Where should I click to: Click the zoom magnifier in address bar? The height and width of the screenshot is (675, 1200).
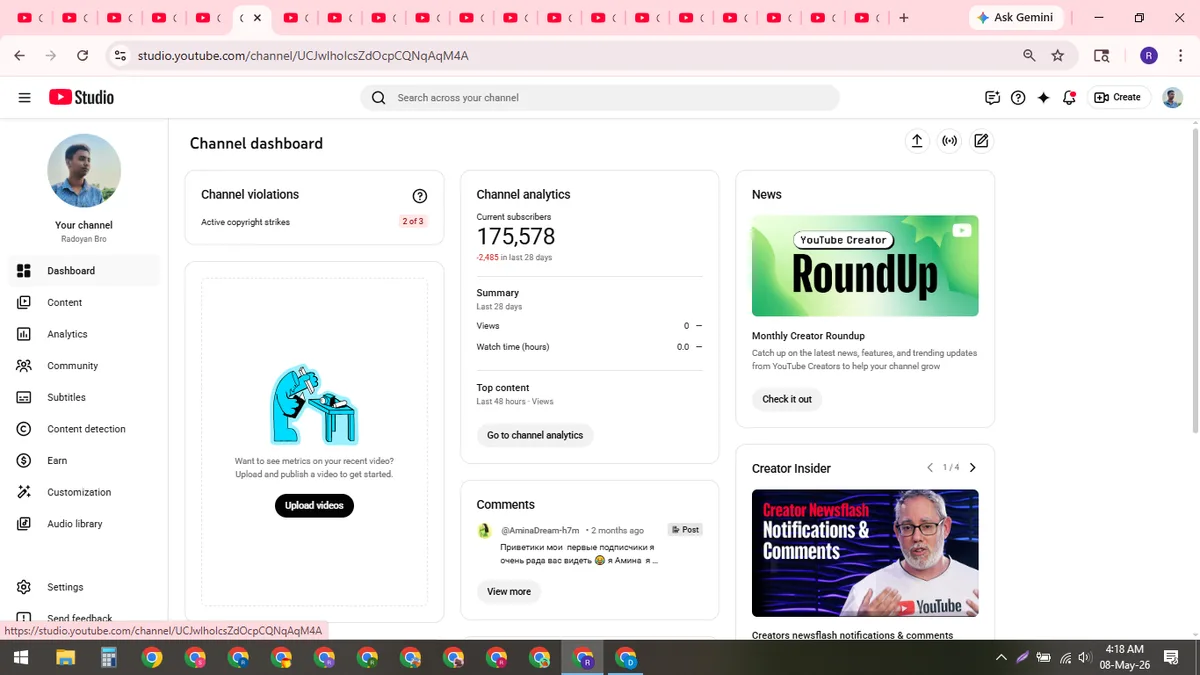(x=1029, y=56)
